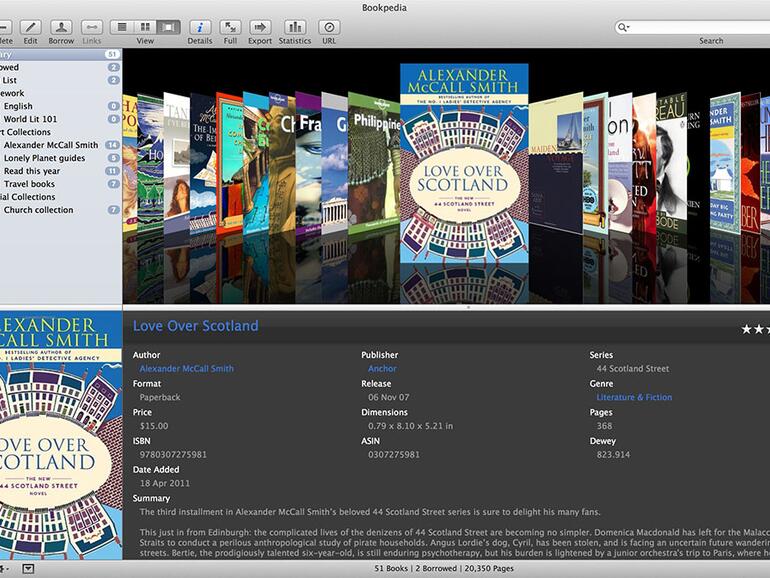Click the price value $15.00
770x578 pixels.
coord(154,426)
